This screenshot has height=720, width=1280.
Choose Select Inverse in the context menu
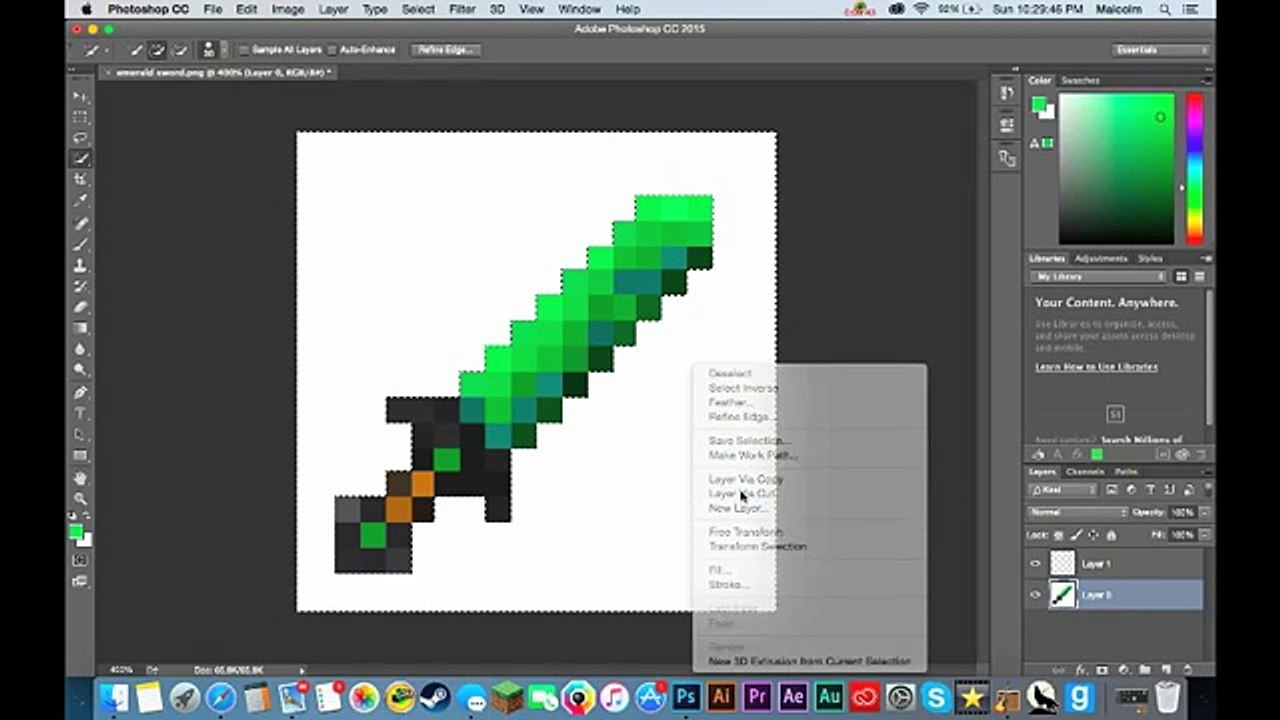(743, 388)
